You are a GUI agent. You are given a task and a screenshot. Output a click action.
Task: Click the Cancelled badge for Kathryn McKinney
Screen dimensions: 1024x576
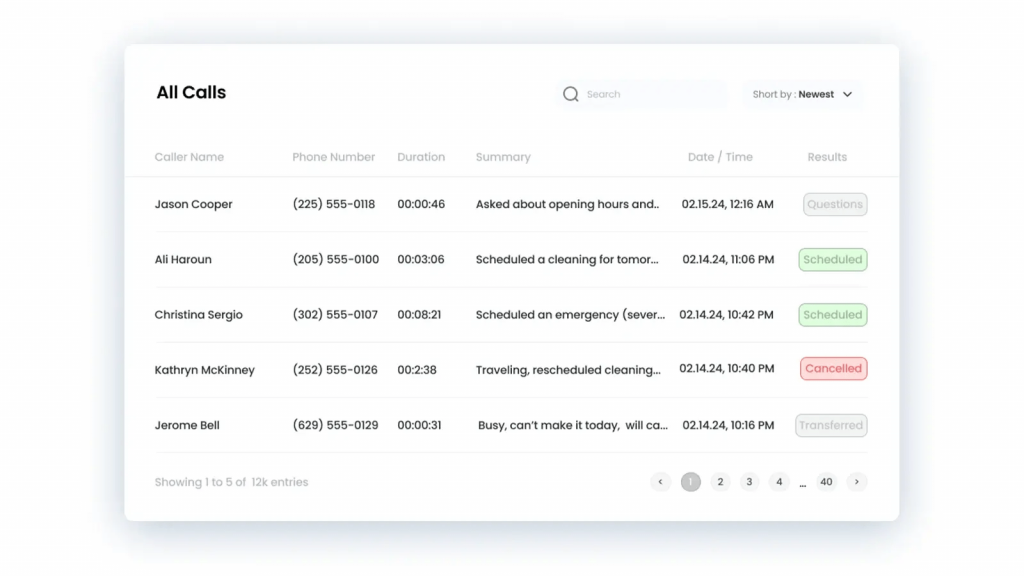(x=833, y=368)
